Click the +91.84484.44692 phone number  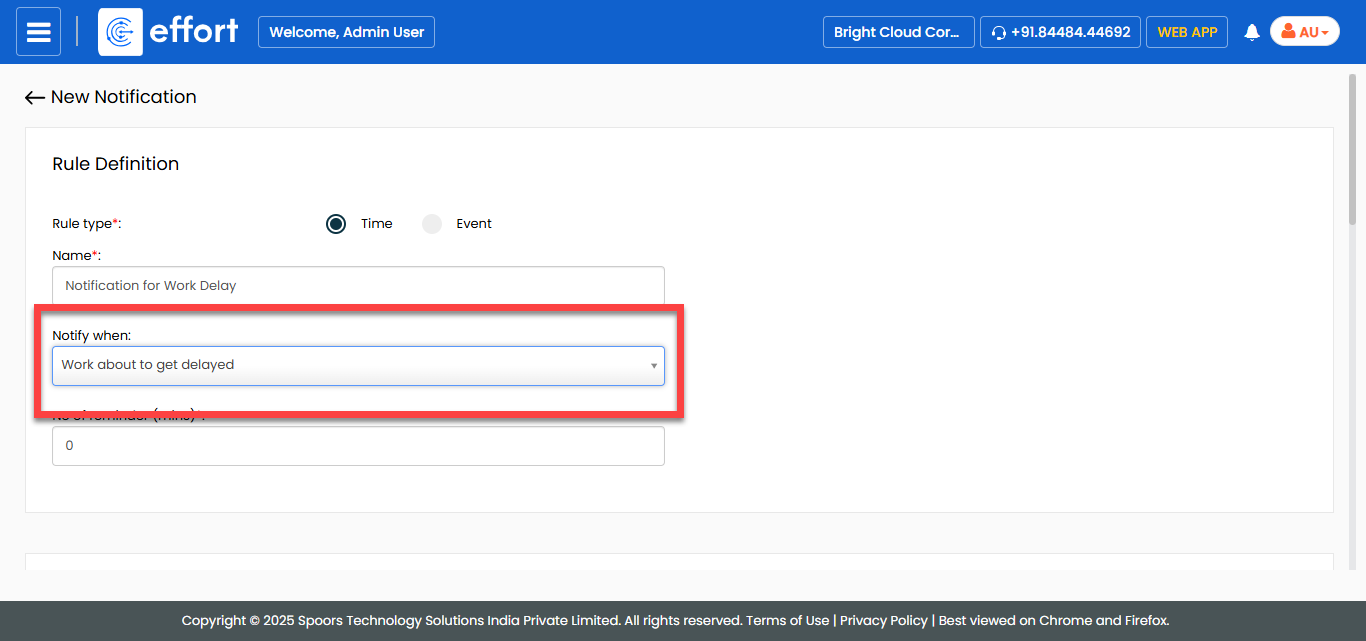click(1070, 32)
